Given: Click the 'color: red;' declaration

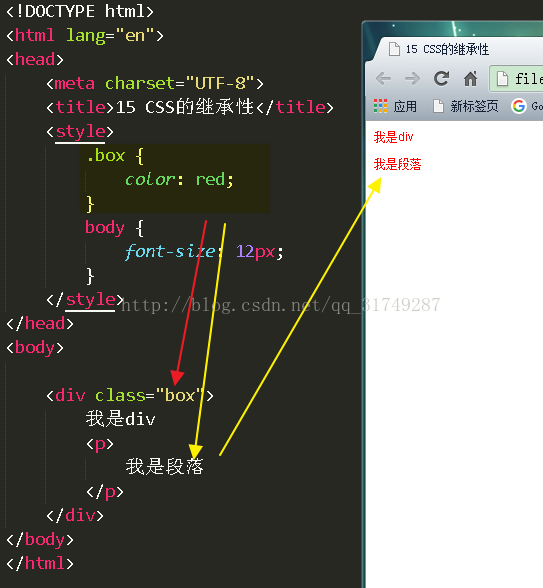Looking at the screenshot, I should click(x=179, y=179).
